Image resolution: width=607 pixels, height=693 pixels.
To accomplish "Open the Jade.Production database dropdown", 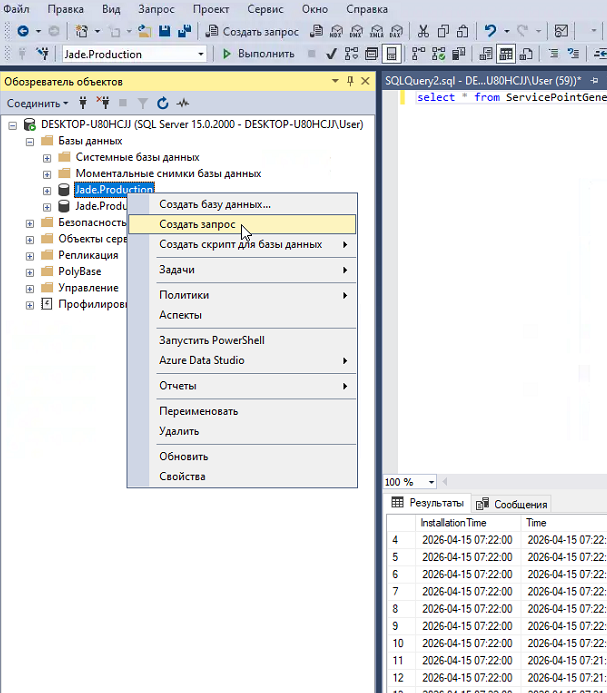I will [x=201, y=54].
